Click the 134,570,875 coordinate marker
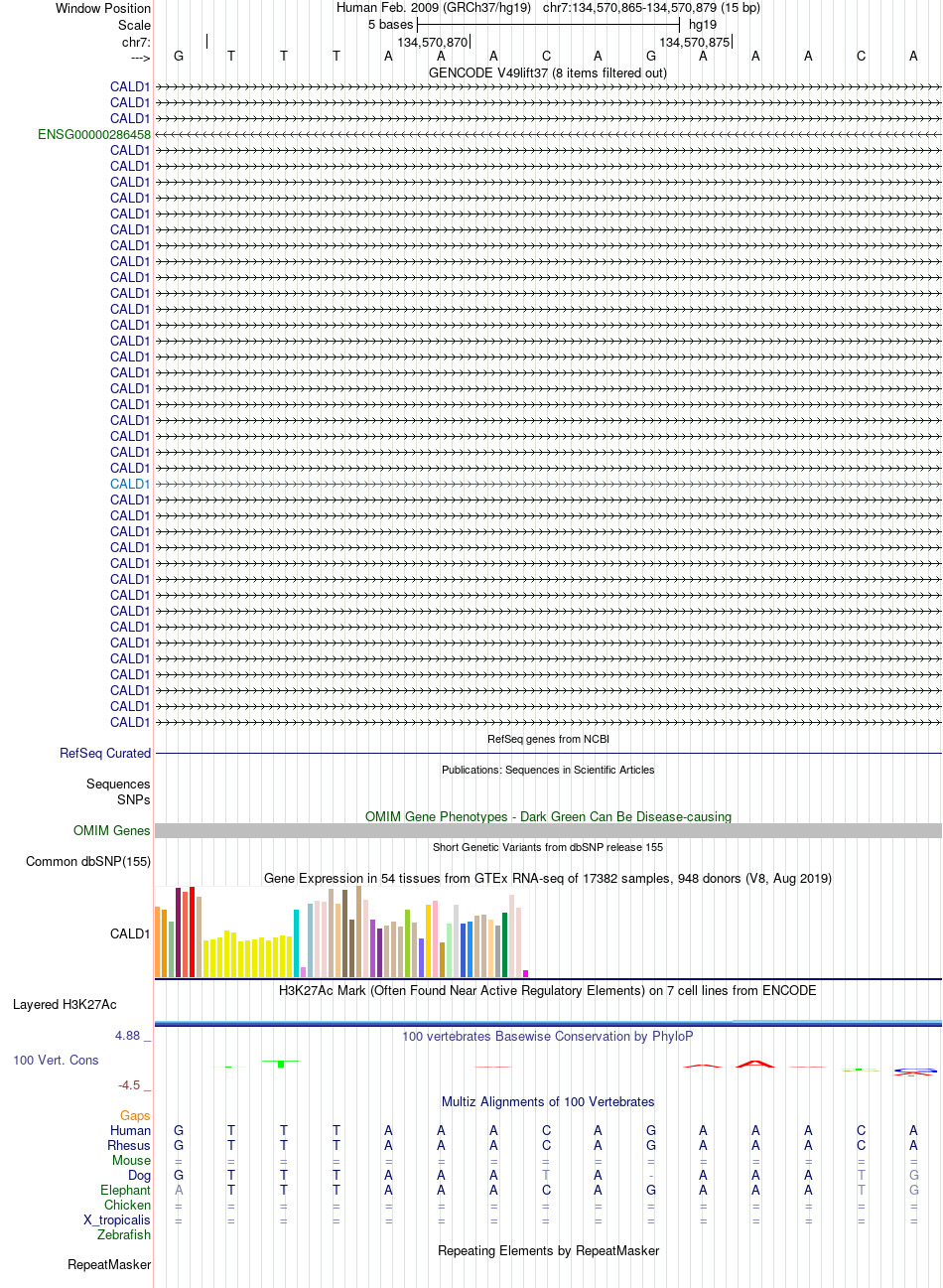The width and height of the screenshot is (943, 1288). pyautogui.click(x=694, y=43)
